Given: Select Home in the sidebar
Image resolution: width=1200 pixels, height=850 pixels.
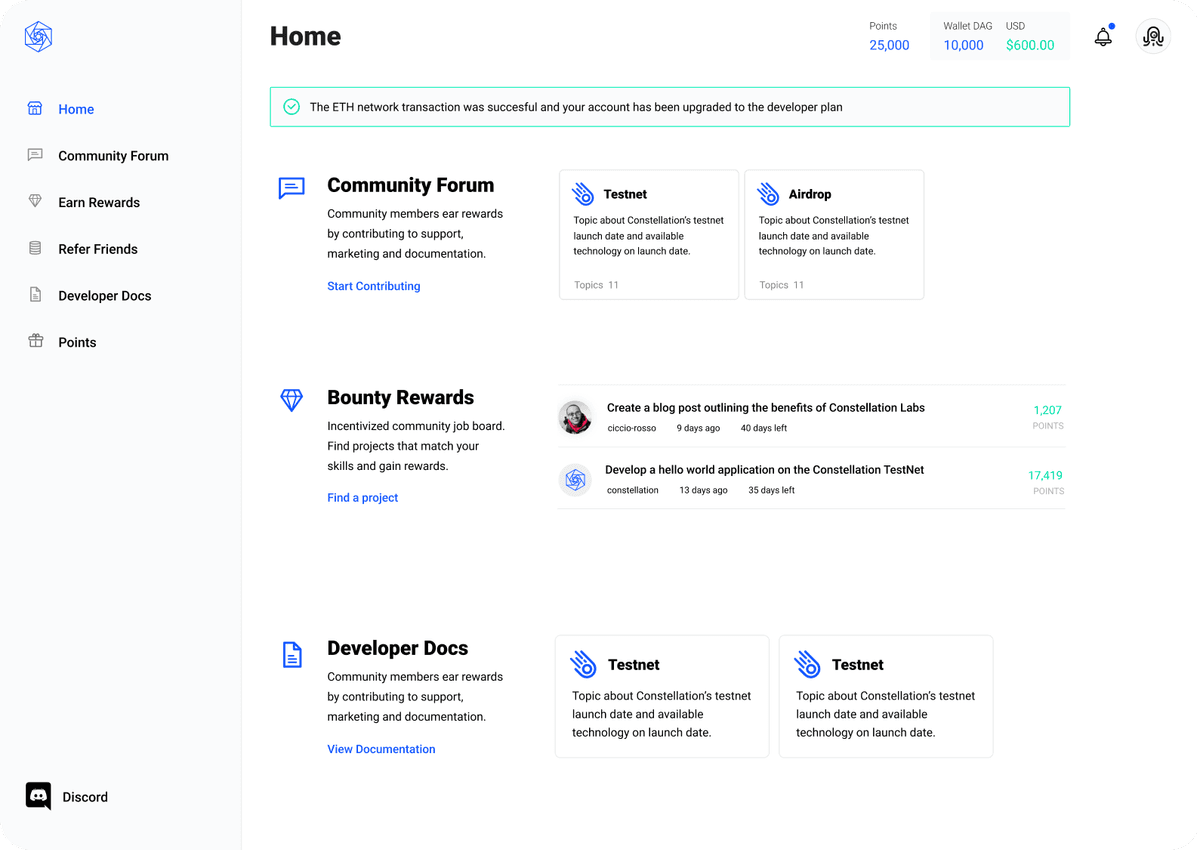Looking at the screenshot, I should pos(76,109).
